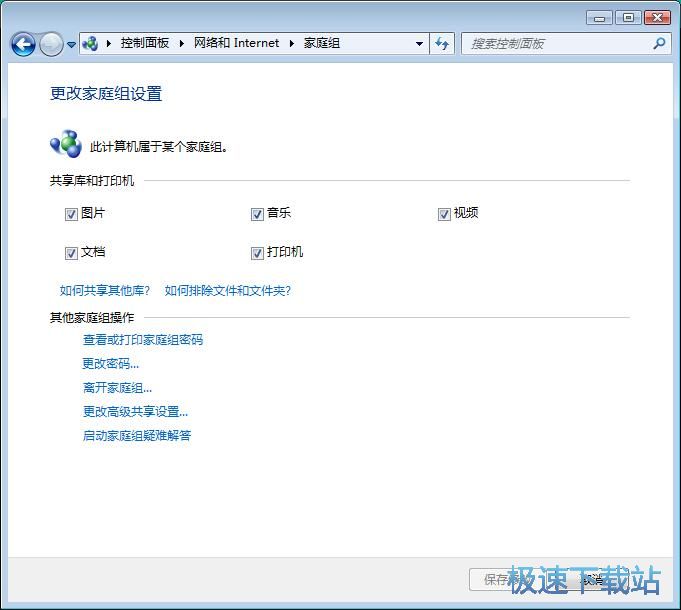Expand the arrow after 网络和 Internet breadcrumb
Image resolution: width=681 pixels, height=610 pixels.
291,43
